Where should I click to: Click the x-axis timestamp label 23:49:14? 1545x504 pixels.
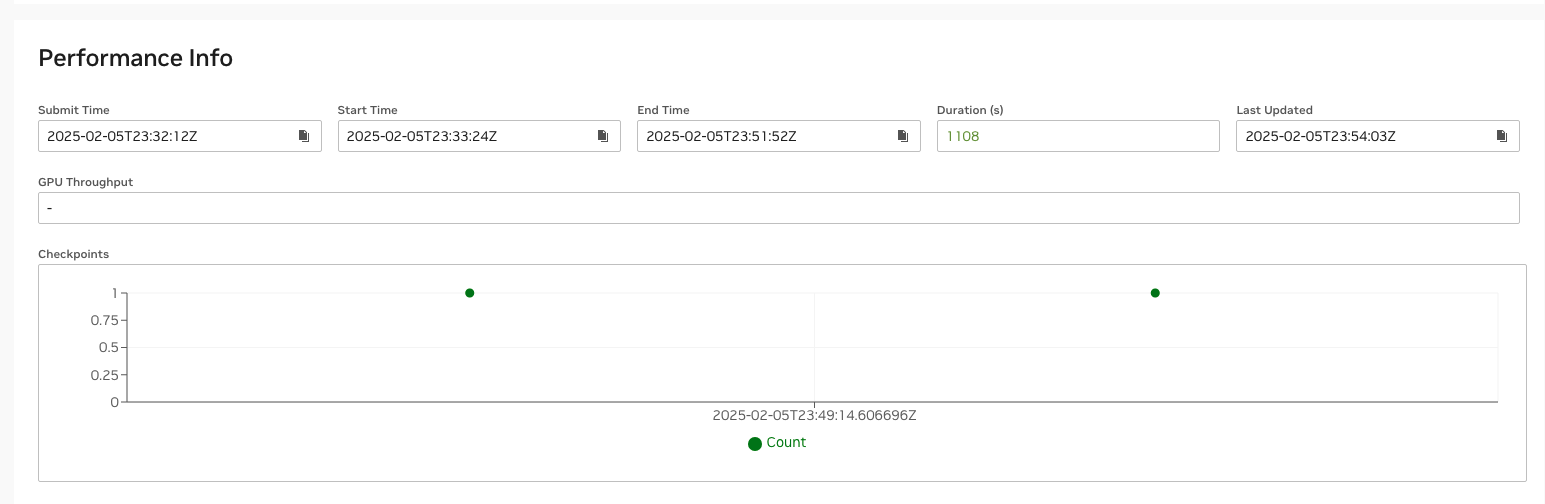(814, 415)
